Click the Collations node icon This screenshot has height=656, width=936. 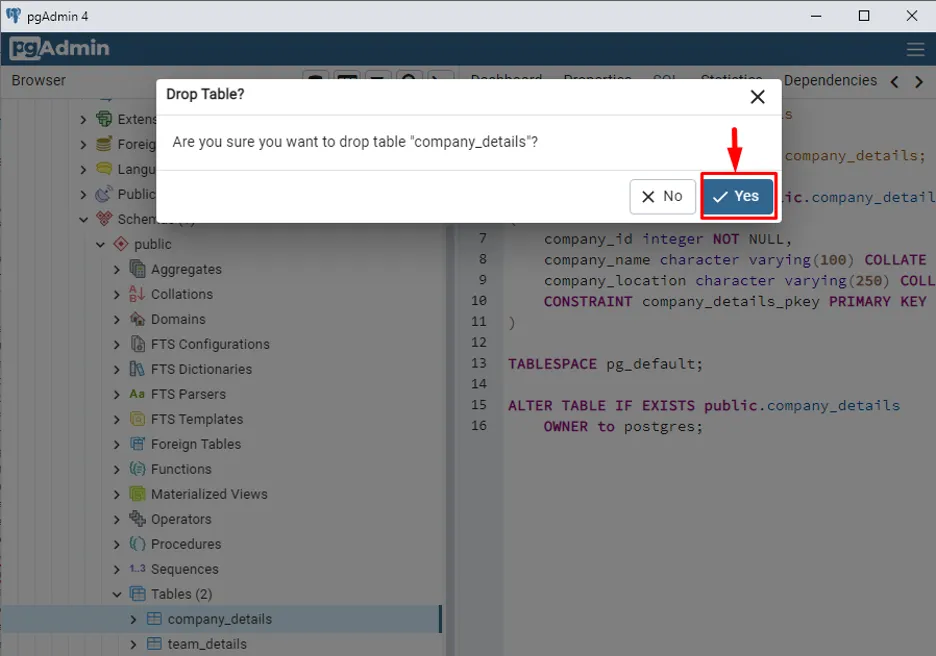(137, 294)
